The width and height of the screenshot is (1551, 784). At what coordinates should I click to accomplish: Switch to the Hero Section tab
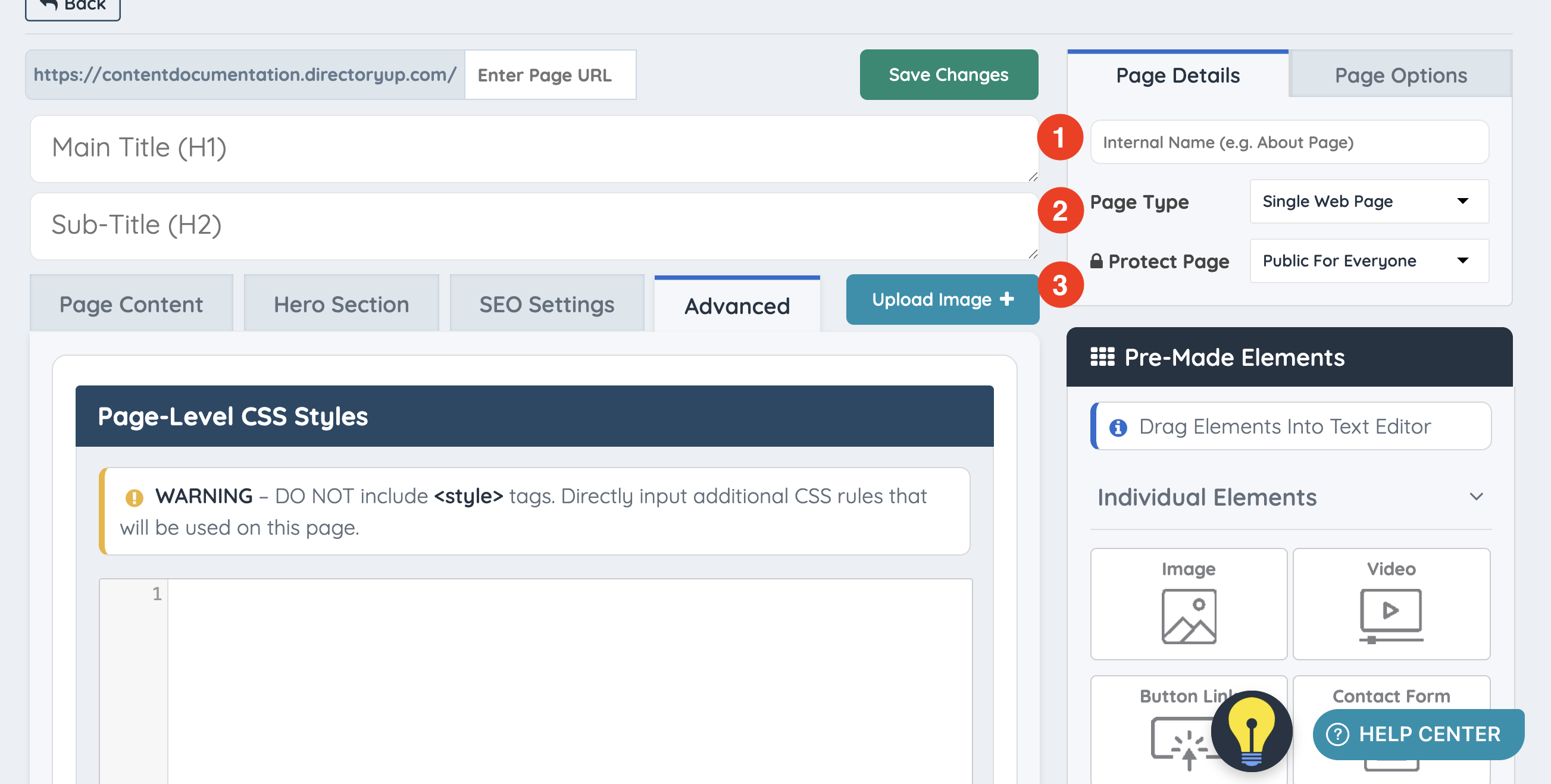coord(341,305)
